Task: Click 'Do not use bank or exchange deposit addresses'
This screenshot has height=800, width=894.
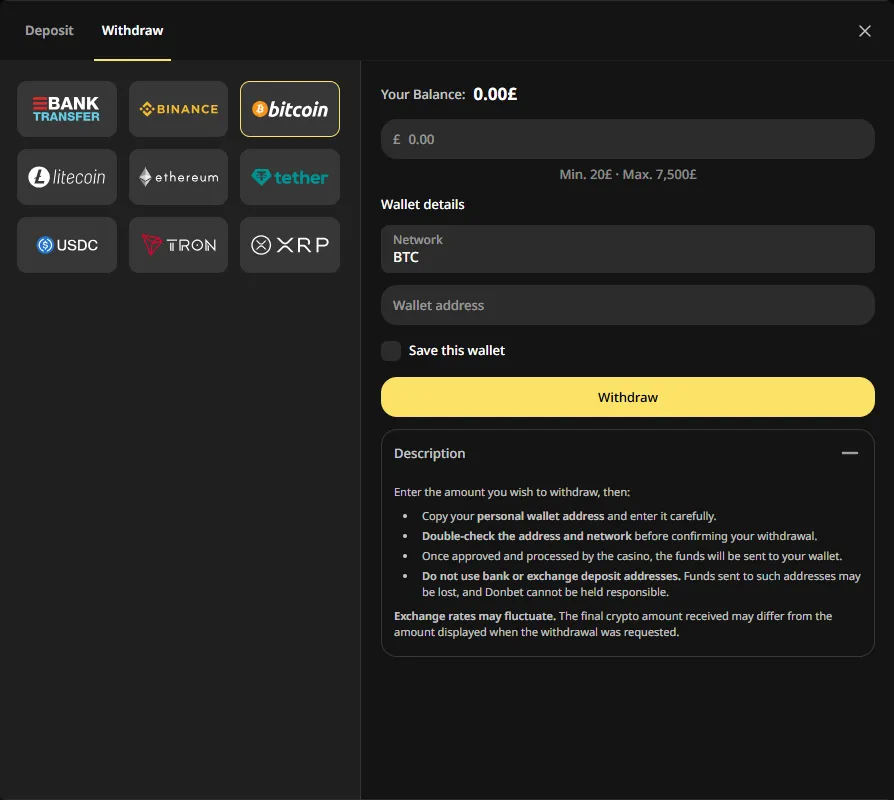Action: click(551, 576)
